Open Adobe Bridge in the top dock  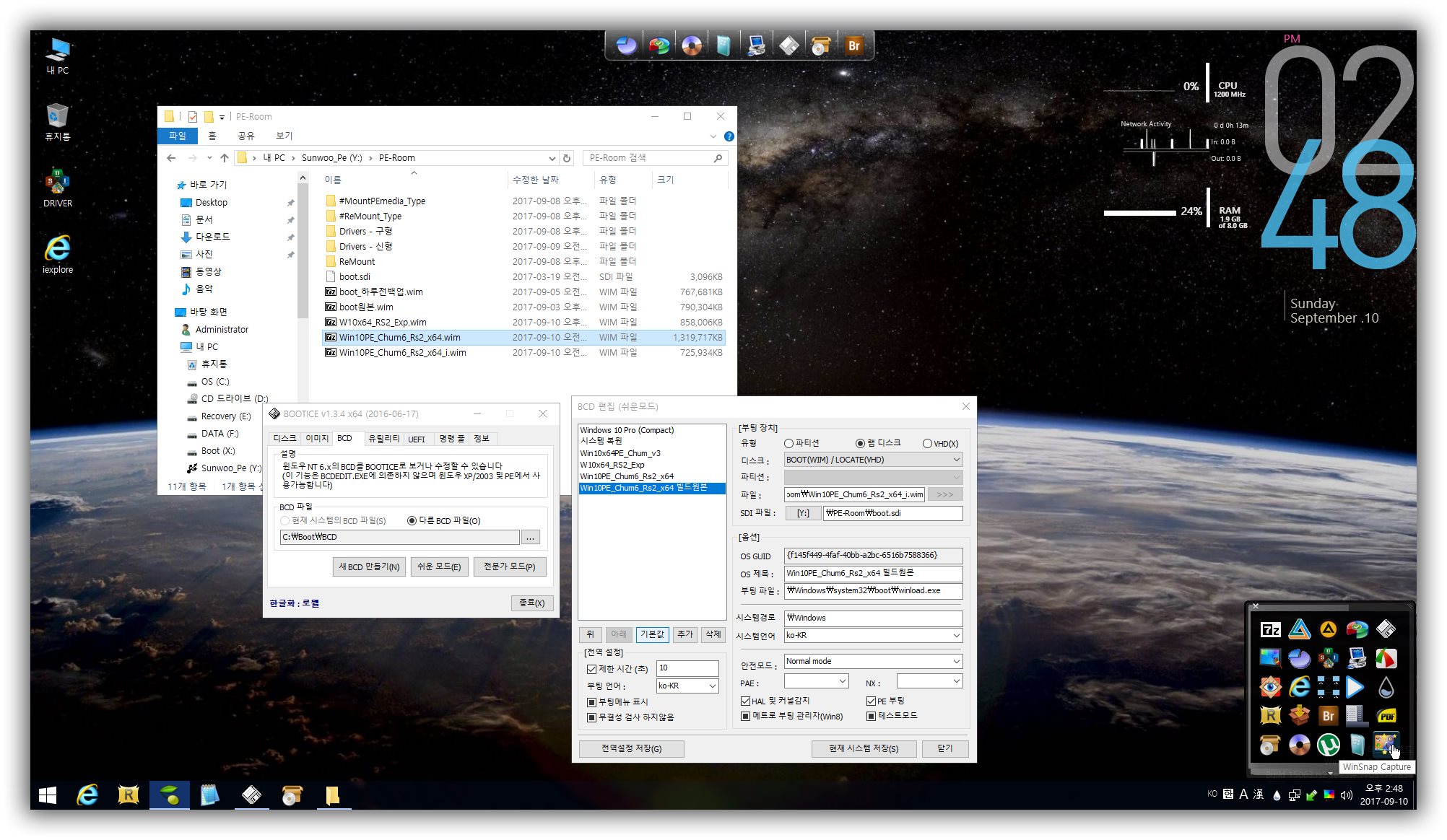(x=853, y=45)
